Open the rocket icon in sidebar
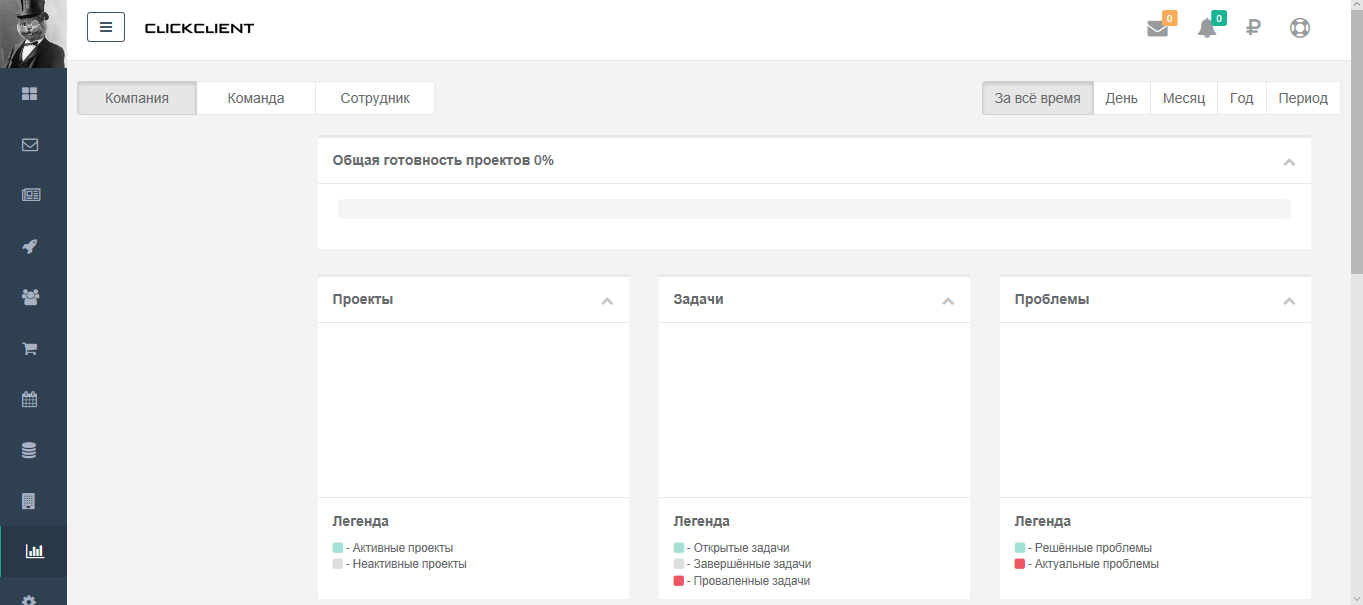 click(30, 246)
